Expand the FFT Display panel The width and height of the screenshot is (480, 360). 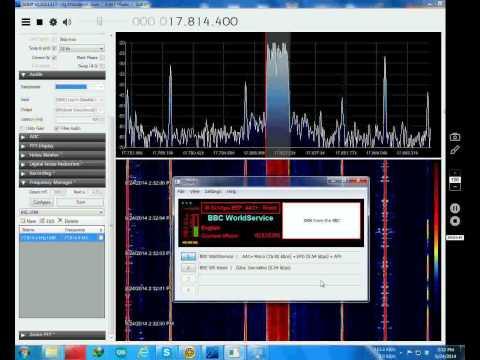[62, 146]
